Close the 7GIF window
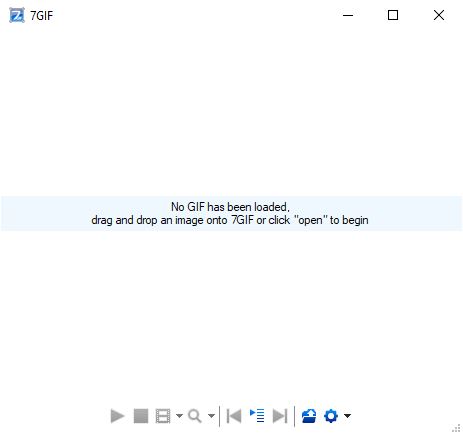The image size is (463, 435). pyautogui.click(x=439, y=15)
